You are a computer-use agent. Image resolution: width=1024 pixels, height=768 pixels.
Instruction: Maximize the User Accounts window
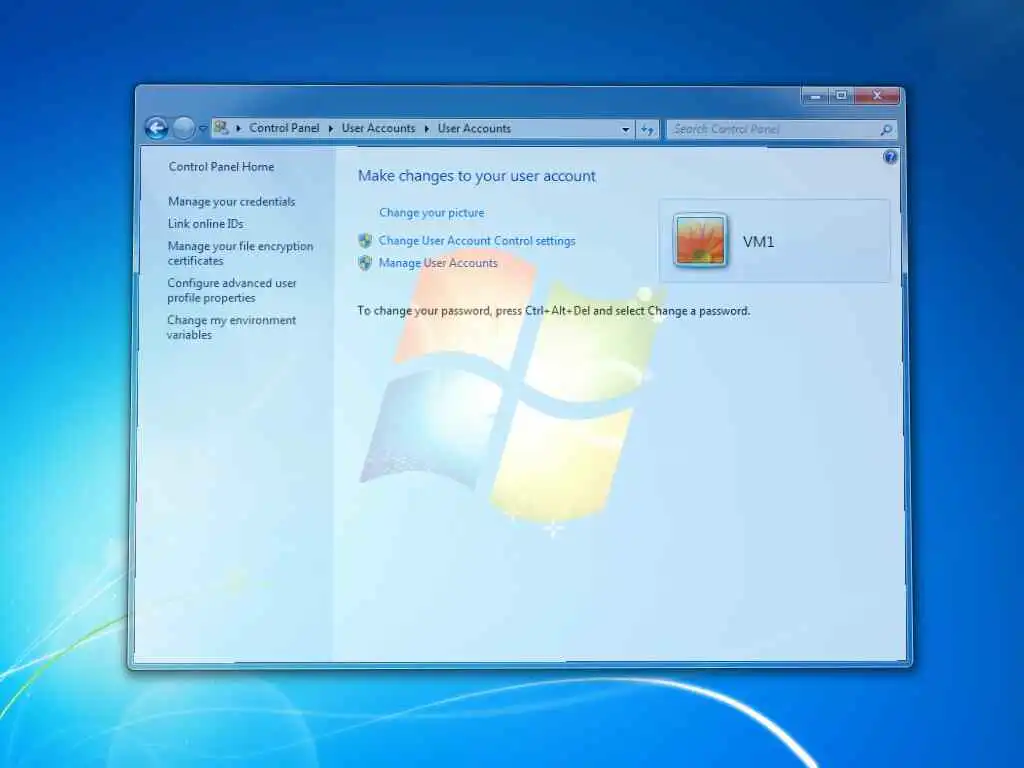tap(842, 96)
